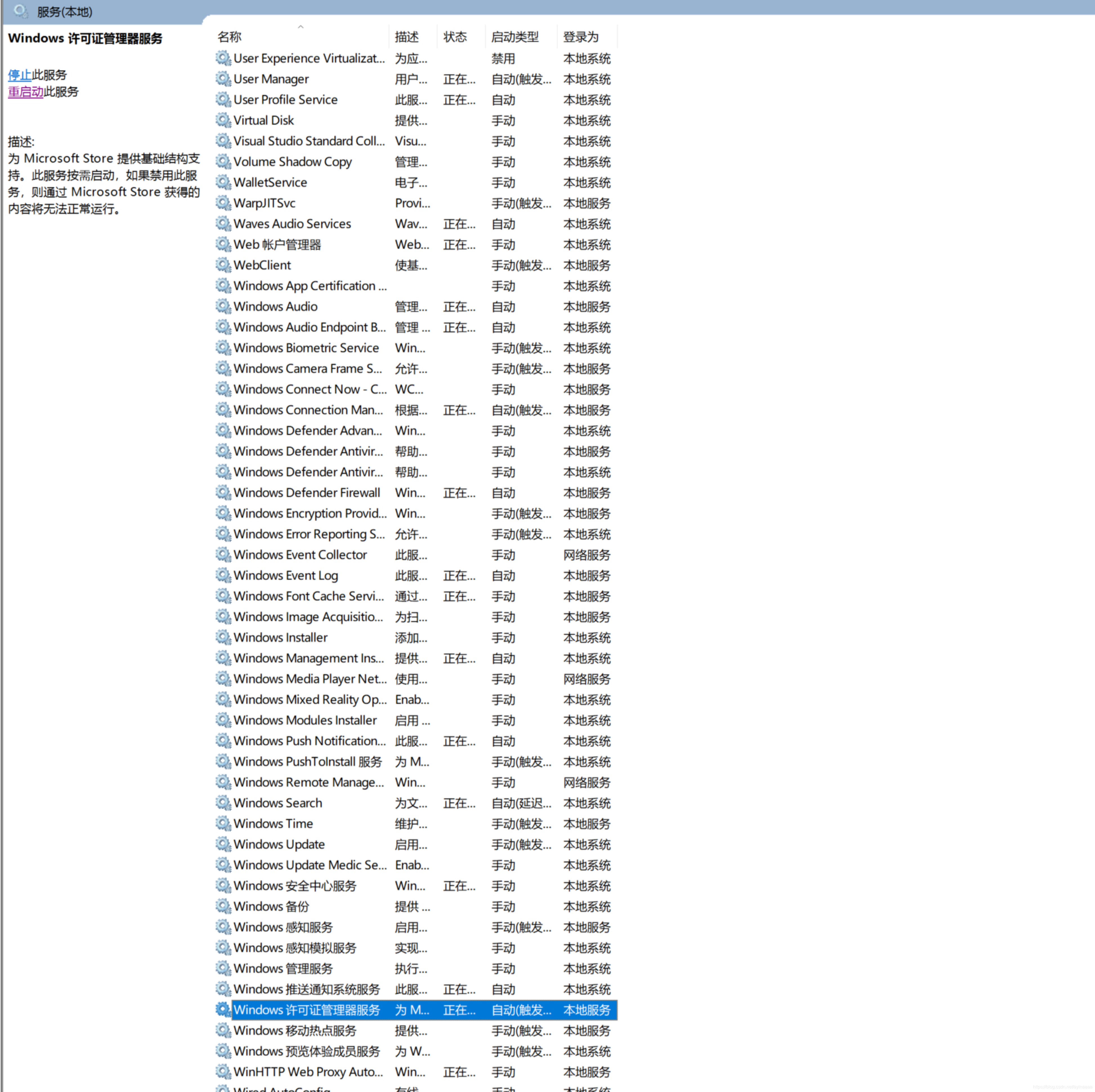Click the 描述 column header
This screenshot has width=1095, height=1092.
coord(406,37)
